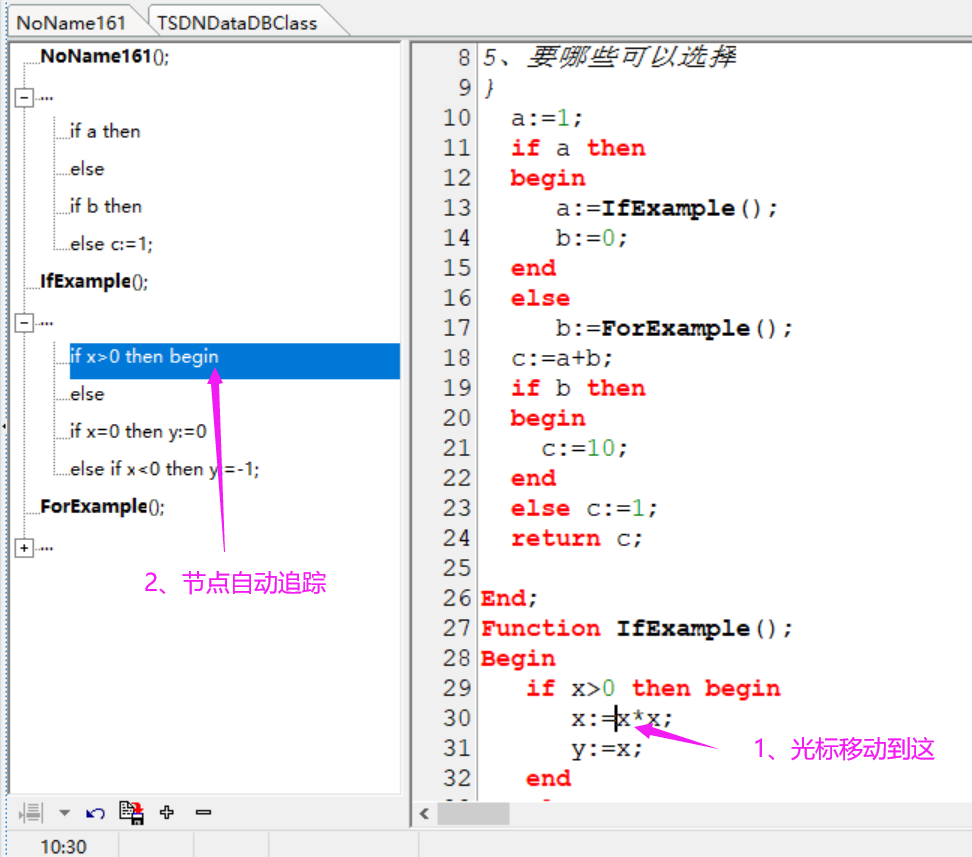Switch to the NoName161 tab
The width and height of the screenshot is (972, 857).
click(71, 23)
